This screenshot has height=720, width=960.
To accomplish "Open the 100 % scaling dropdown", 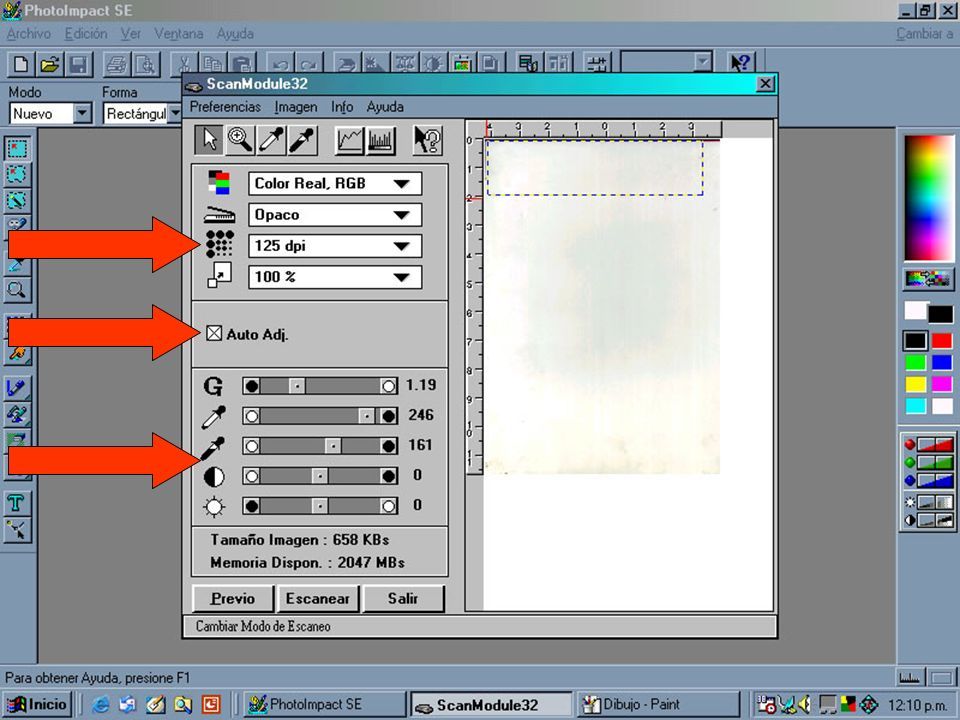I will point(335,277).
